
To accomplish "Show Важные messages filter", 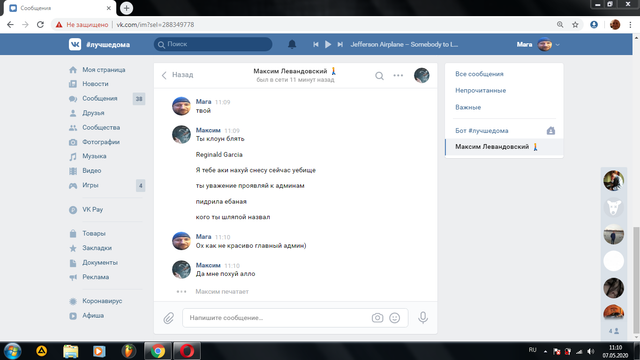I will pos(468,107).
